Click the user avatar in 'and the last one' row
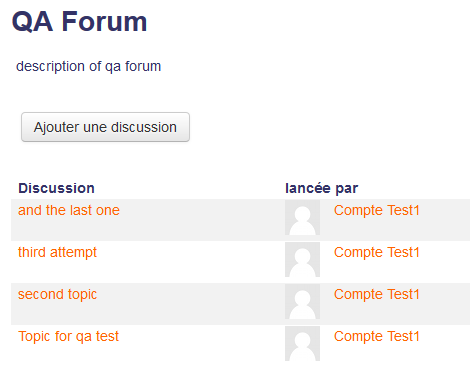The image size is (470, 376). click(x=302, y=218)
